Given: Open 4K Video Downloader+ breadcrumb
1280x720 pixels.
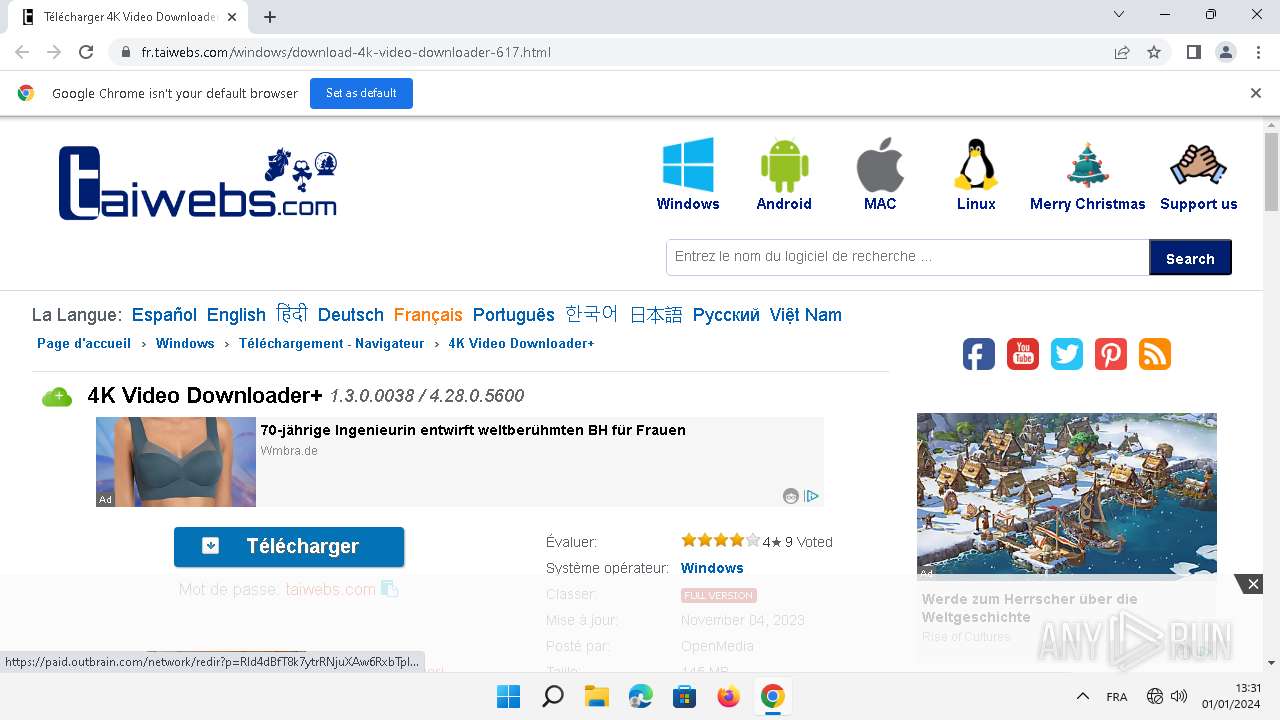Looking at the screenshot, I should [521, 343].
